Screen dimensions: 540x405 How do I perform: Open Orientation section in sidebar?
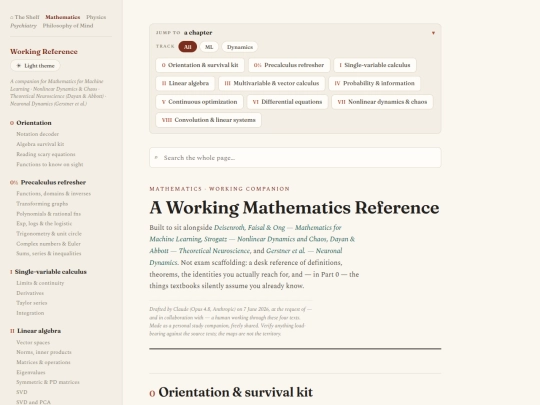(x=31, y=123)
